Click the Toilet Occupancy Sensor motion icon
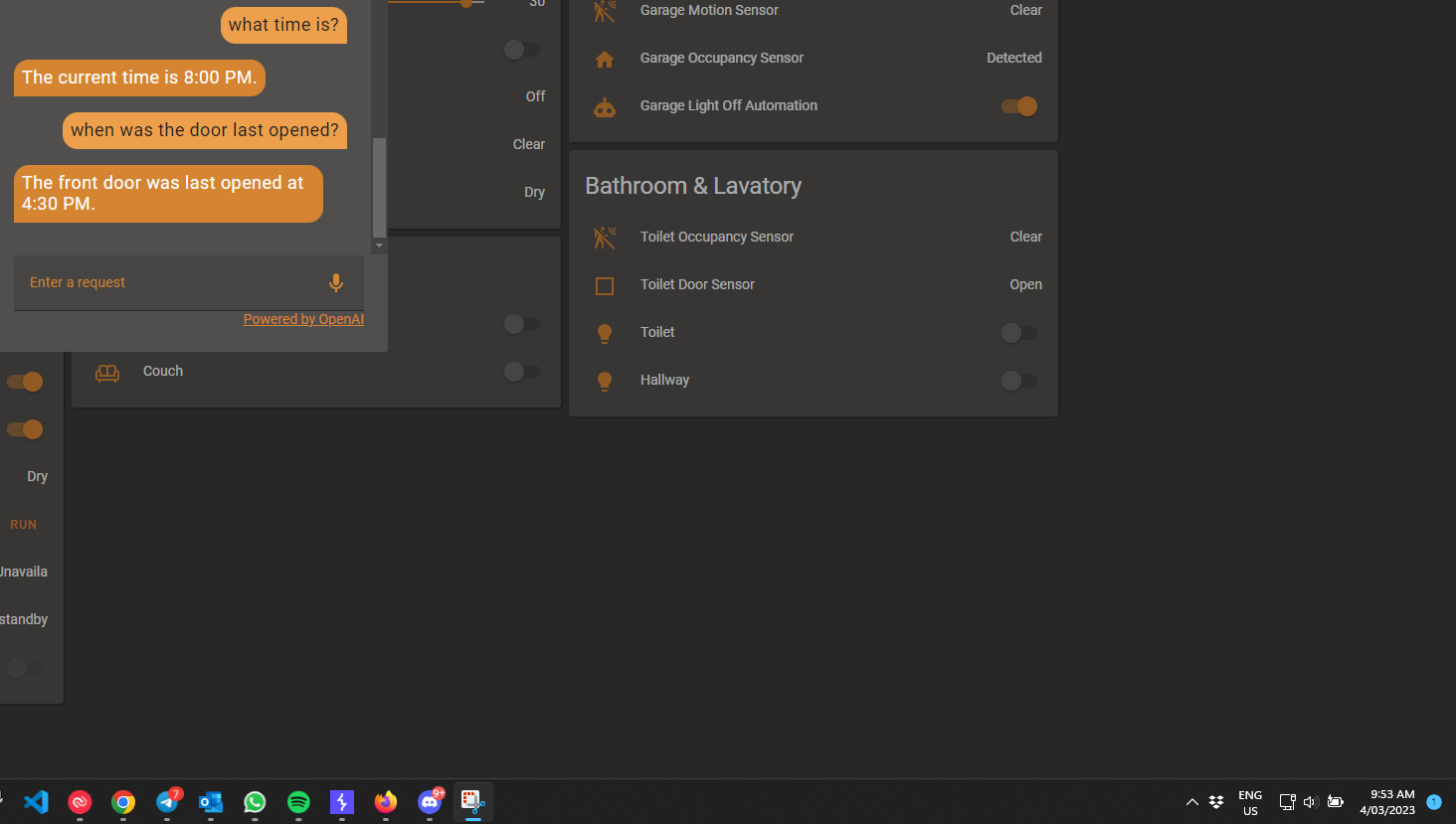 [x=605, y=237]
